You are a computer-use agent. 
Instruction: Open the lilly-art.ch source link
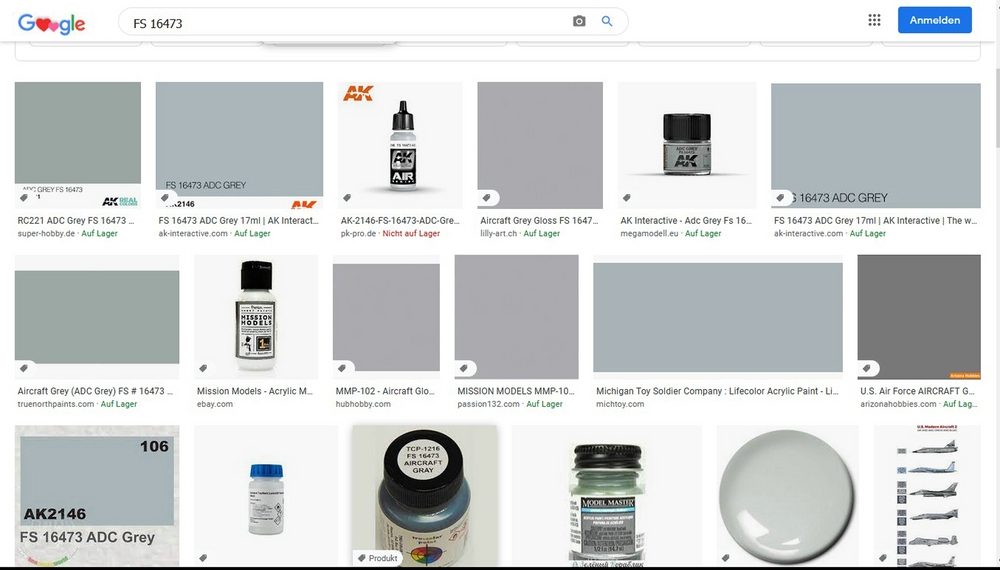click(499, 233)
